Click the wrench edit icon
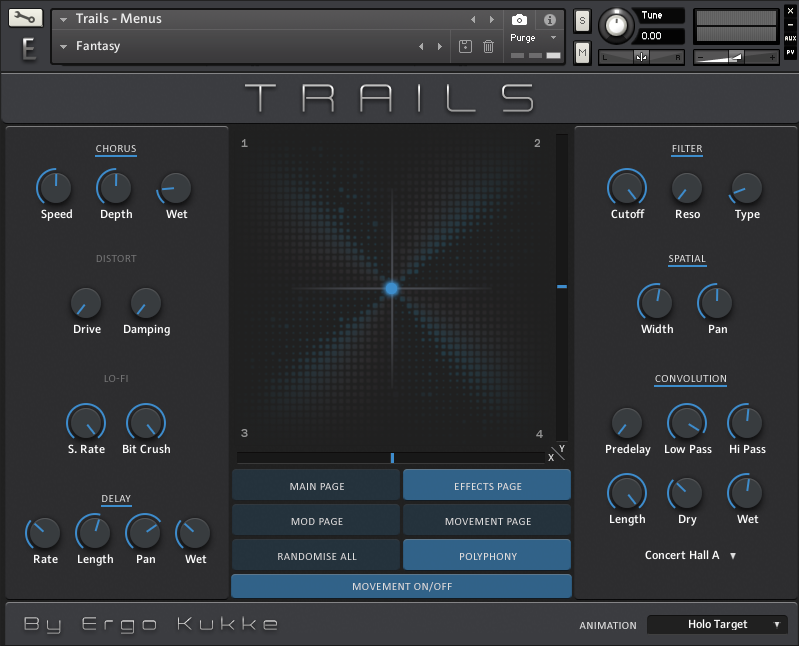The height and width of the screenshot is (646, 799). (26, 18)
